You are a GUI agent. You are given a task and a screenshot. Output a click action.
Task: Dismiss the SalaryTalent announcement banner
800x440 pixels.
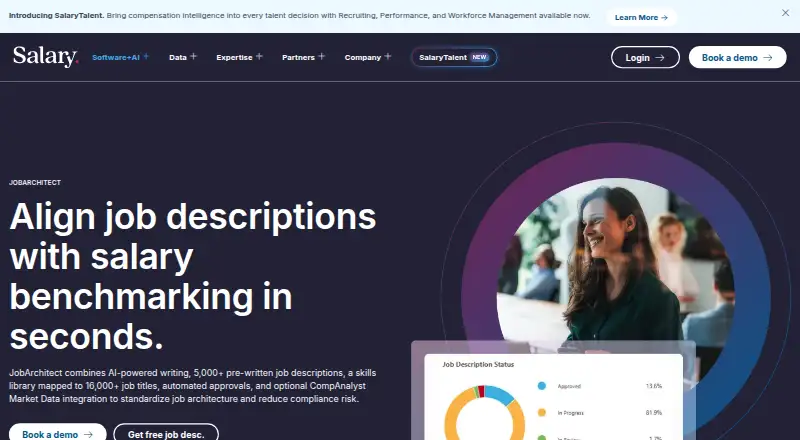[785, 13]
